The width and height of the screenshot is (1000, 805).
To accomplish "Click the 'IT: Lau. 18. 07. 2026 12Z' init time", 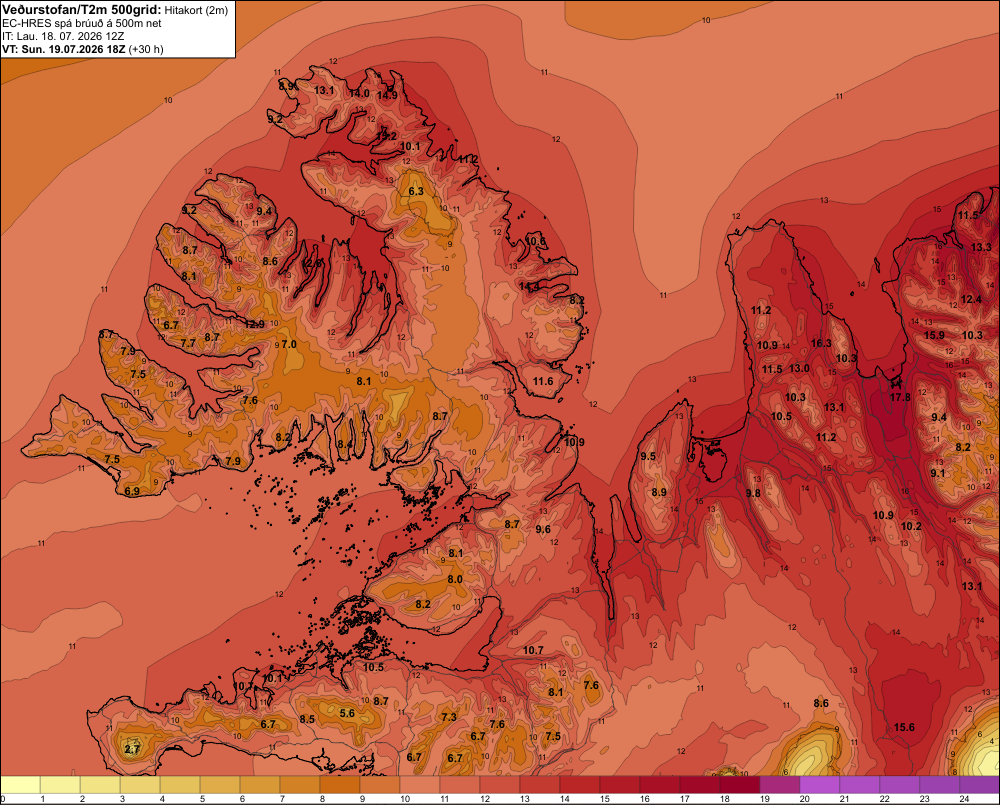I will click(x=62, y=36).
